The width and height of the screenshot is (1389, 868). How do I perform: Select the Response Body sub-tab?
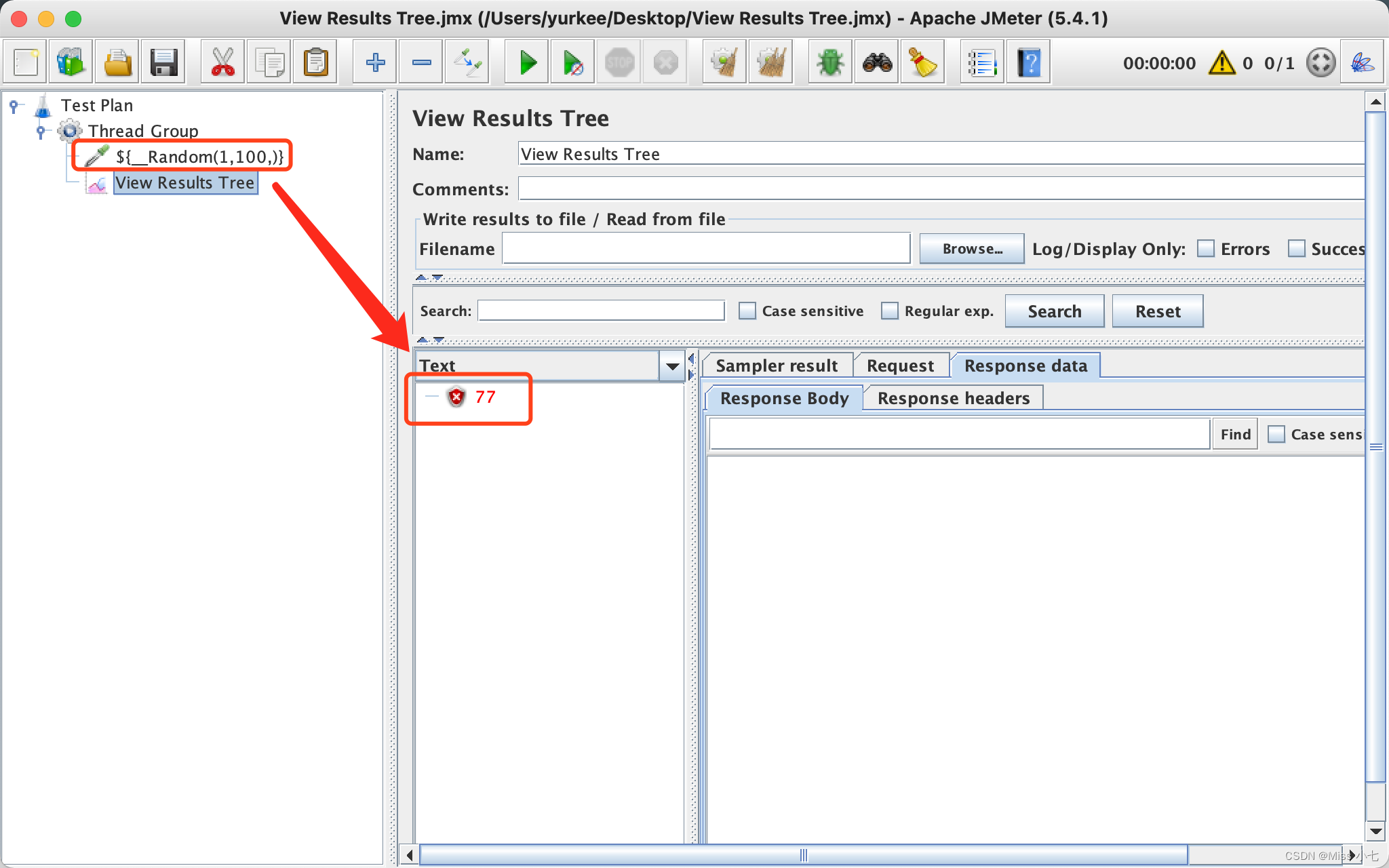coord(784,398)
